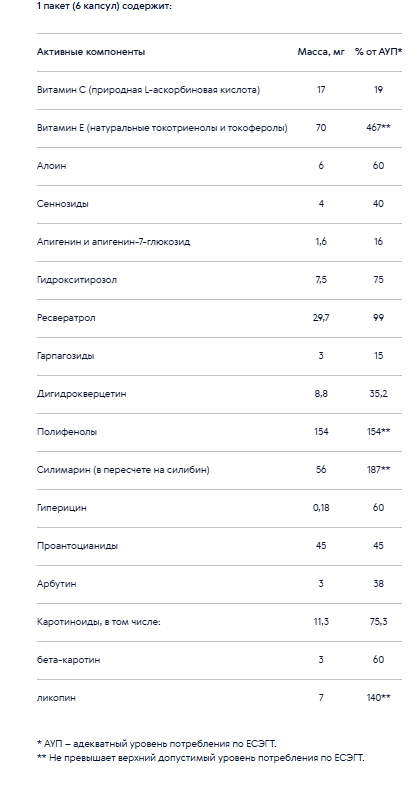Screen dimensions: 416x800
Task: Click the "Масса, мг" column header
Action: pyautogui.click(x=321, y=52)
